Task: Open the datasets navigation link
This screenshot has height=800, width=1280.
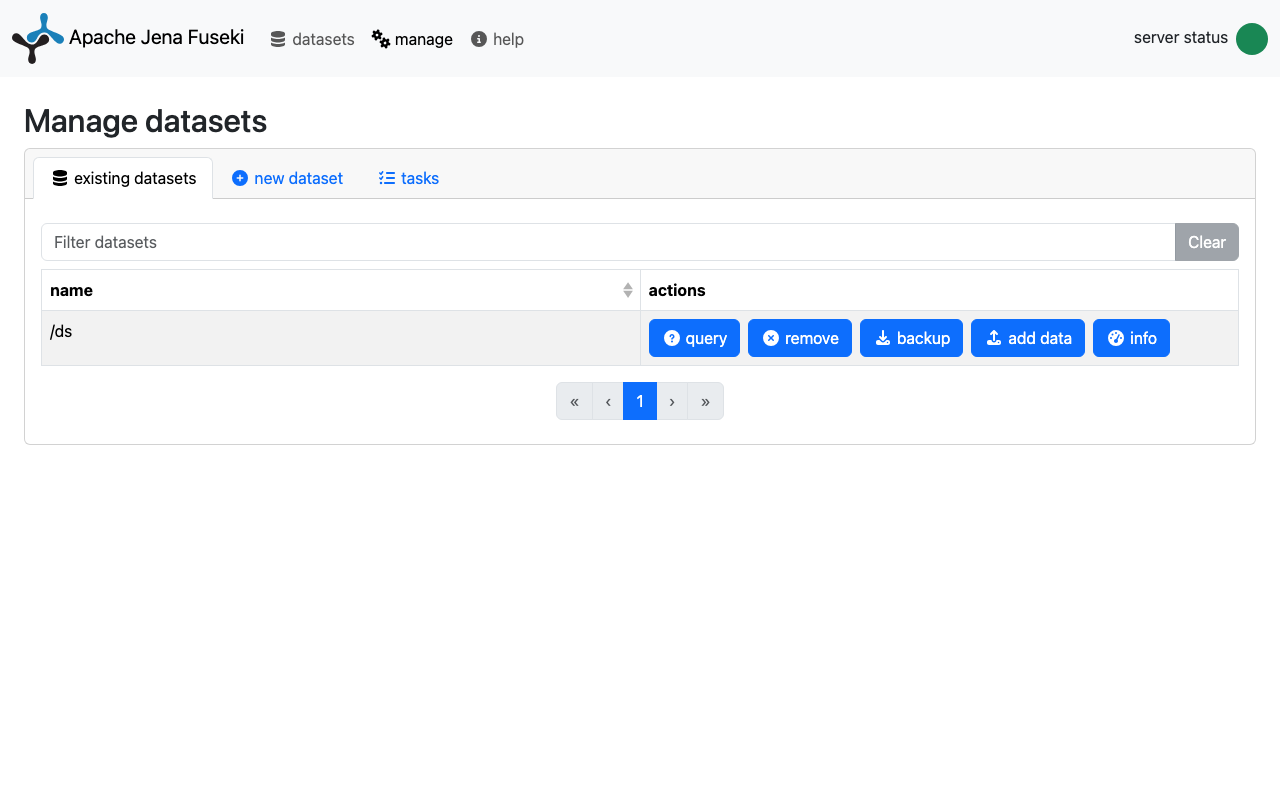Action: (312, 39)
